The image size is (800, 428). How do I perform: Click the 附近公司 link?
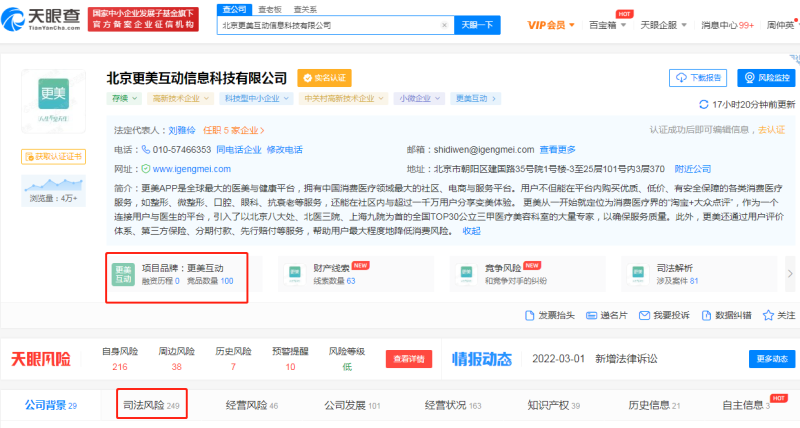(693, 169)
